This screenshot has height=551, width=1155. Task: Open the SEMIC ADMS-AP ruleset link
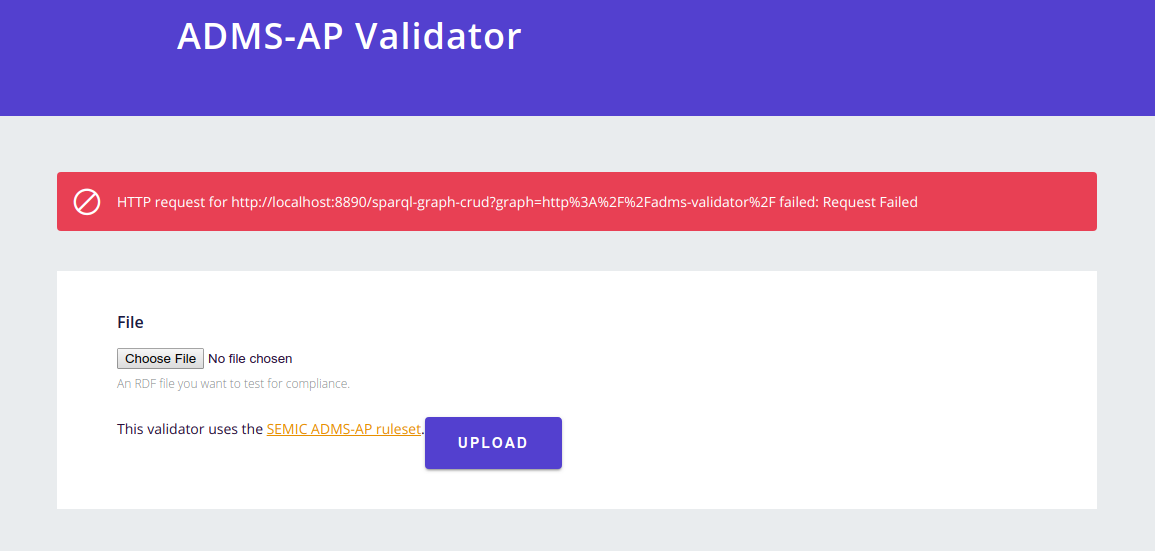[x=344, y=429]
